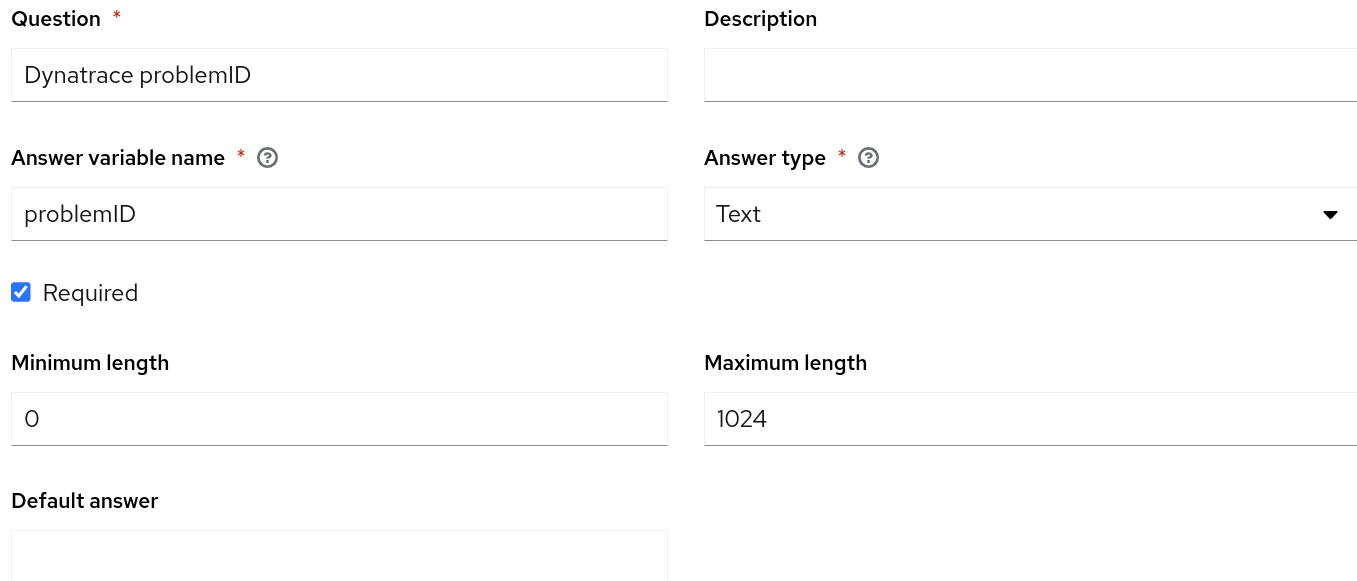
Task: Click into the Default answer text area
Action: point(339,556)
